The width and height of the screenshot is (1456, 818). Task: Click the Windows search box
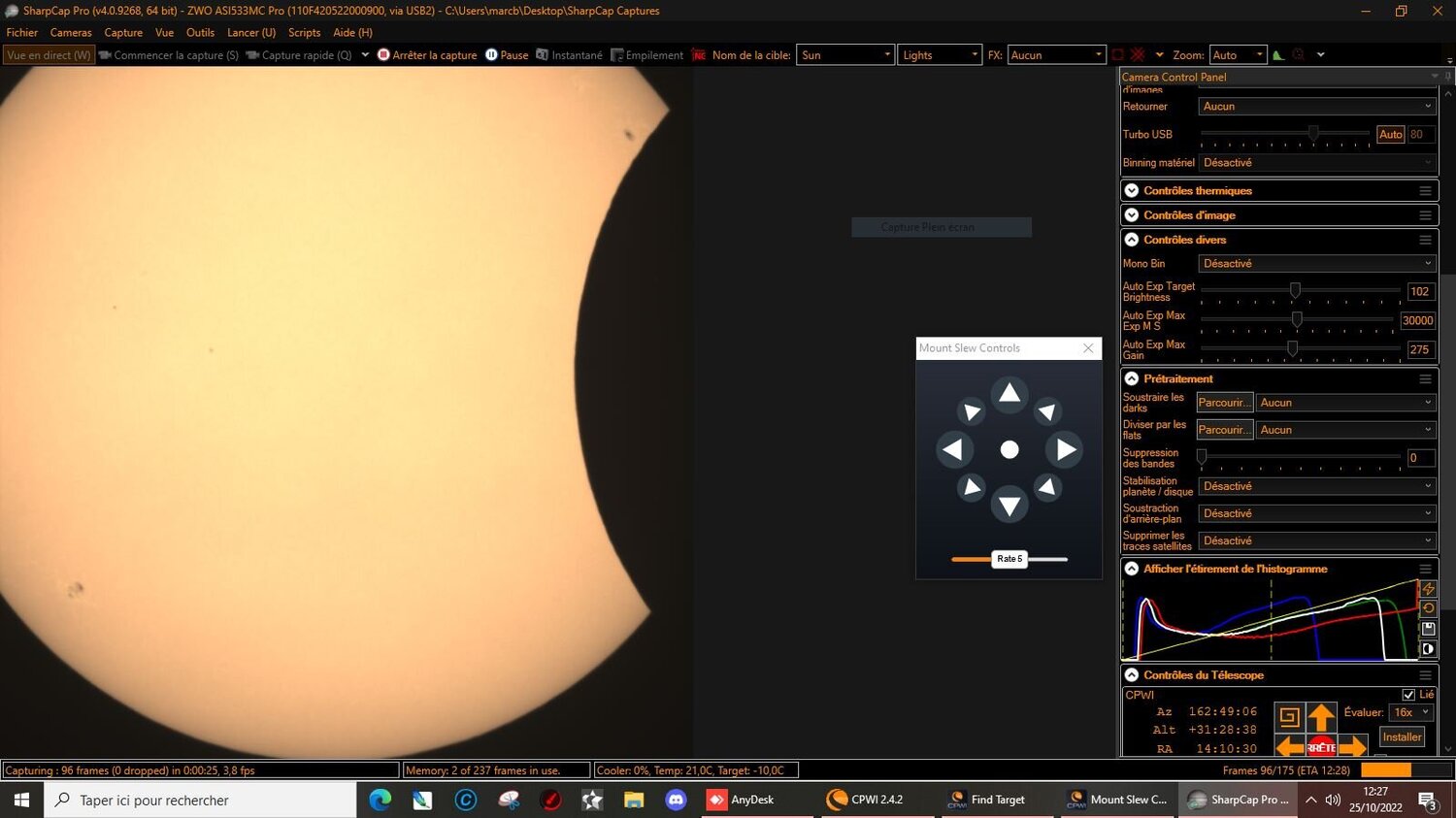tap(200, 800)
